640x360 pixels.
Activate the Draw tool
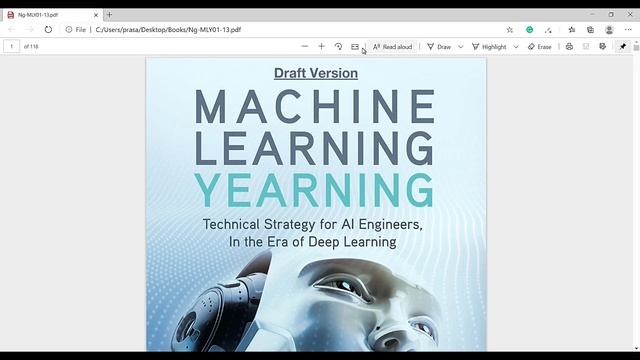(439, 47)
